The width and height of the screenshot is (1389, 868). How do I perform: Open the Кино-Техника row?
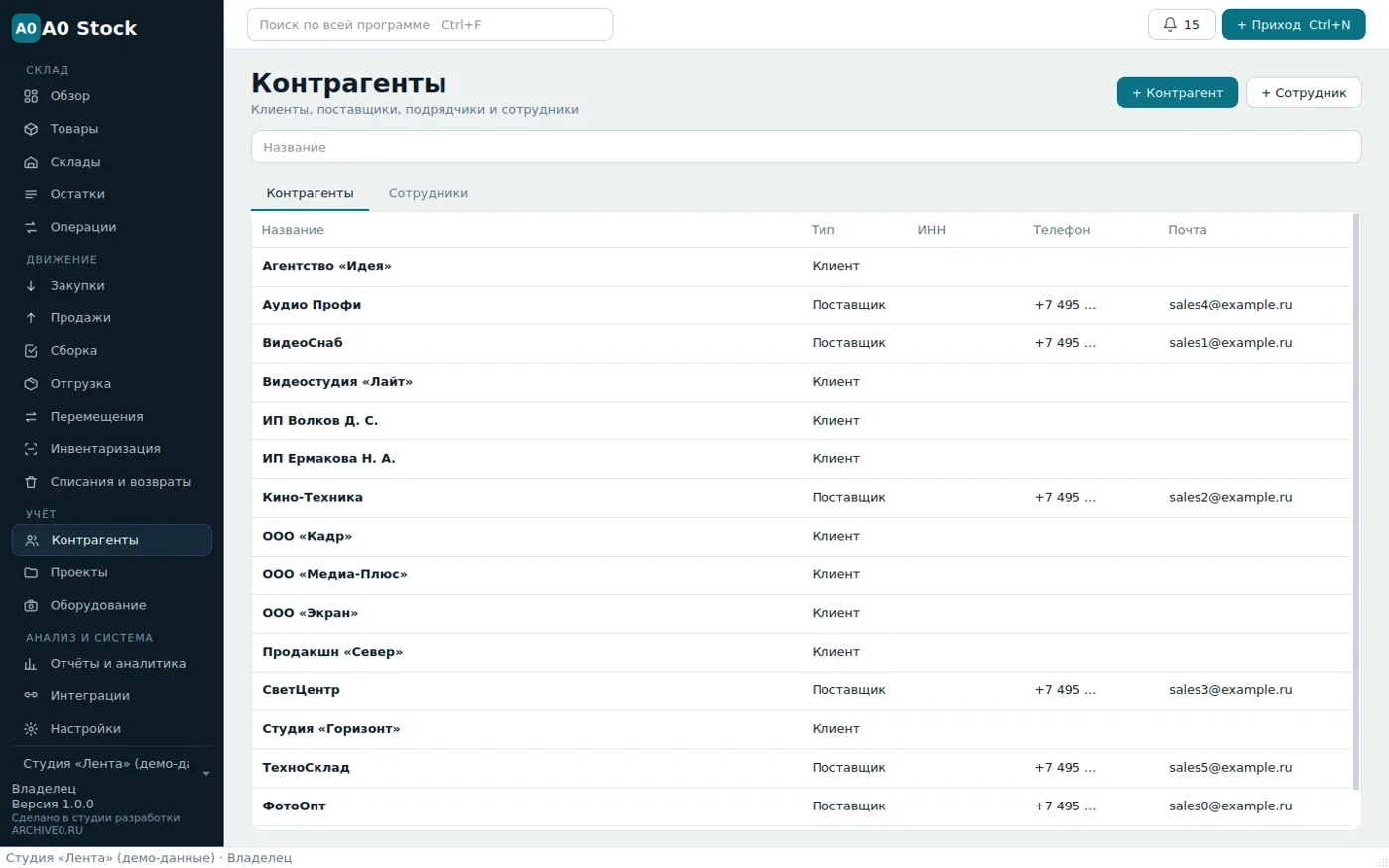pyautogui.click(x=802, y=498)
